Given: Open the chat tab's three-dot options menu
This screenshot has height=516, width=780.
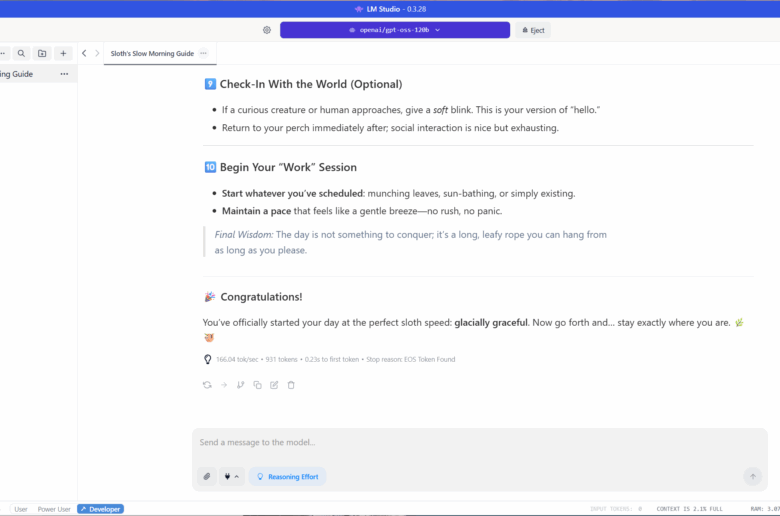Looking at the screenshot, I should click(x=204, y=53).
